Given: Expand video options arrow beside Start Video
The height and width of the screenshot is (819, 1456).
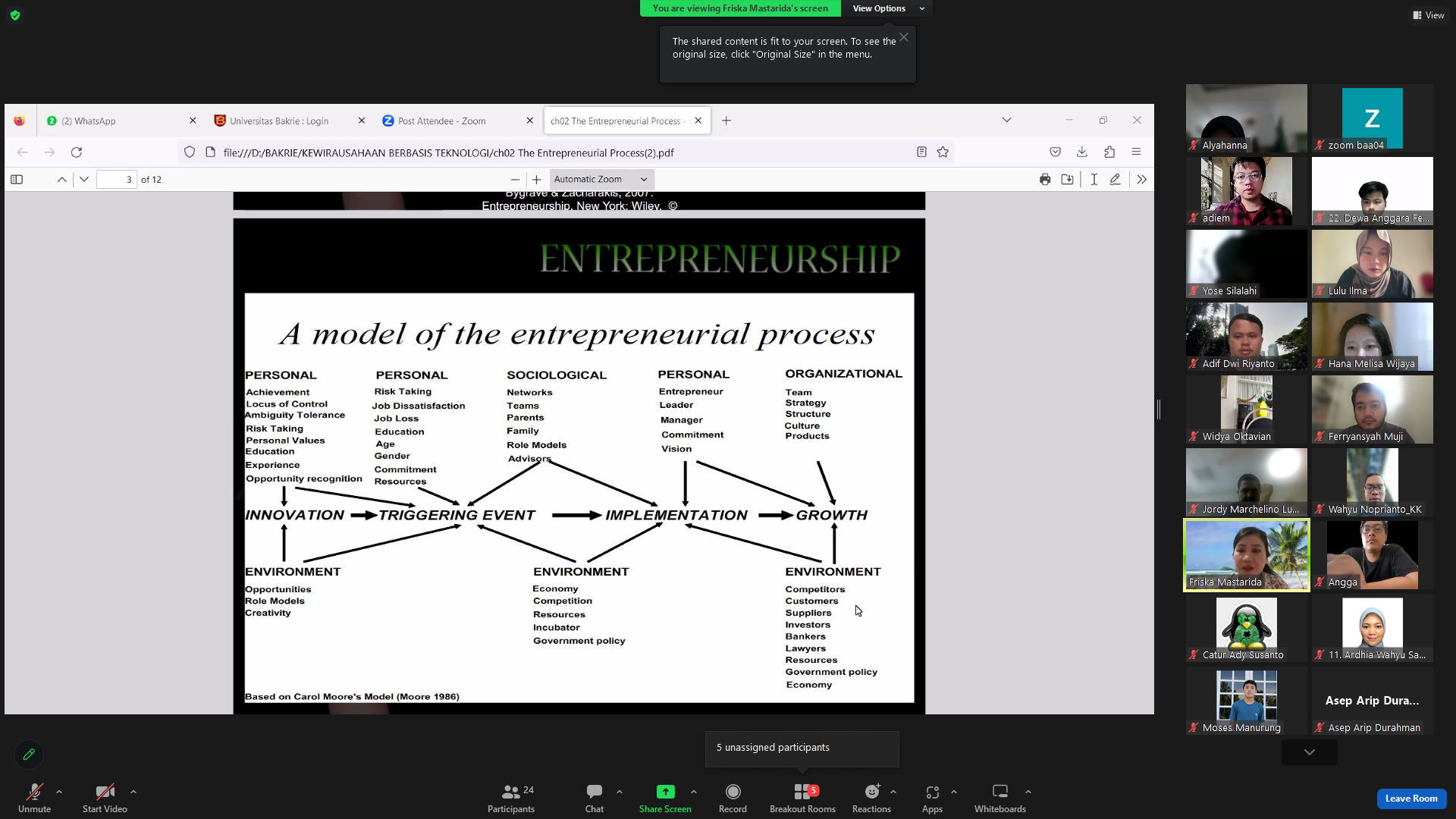Looking at the screenshot, I should tap(133, 792).
